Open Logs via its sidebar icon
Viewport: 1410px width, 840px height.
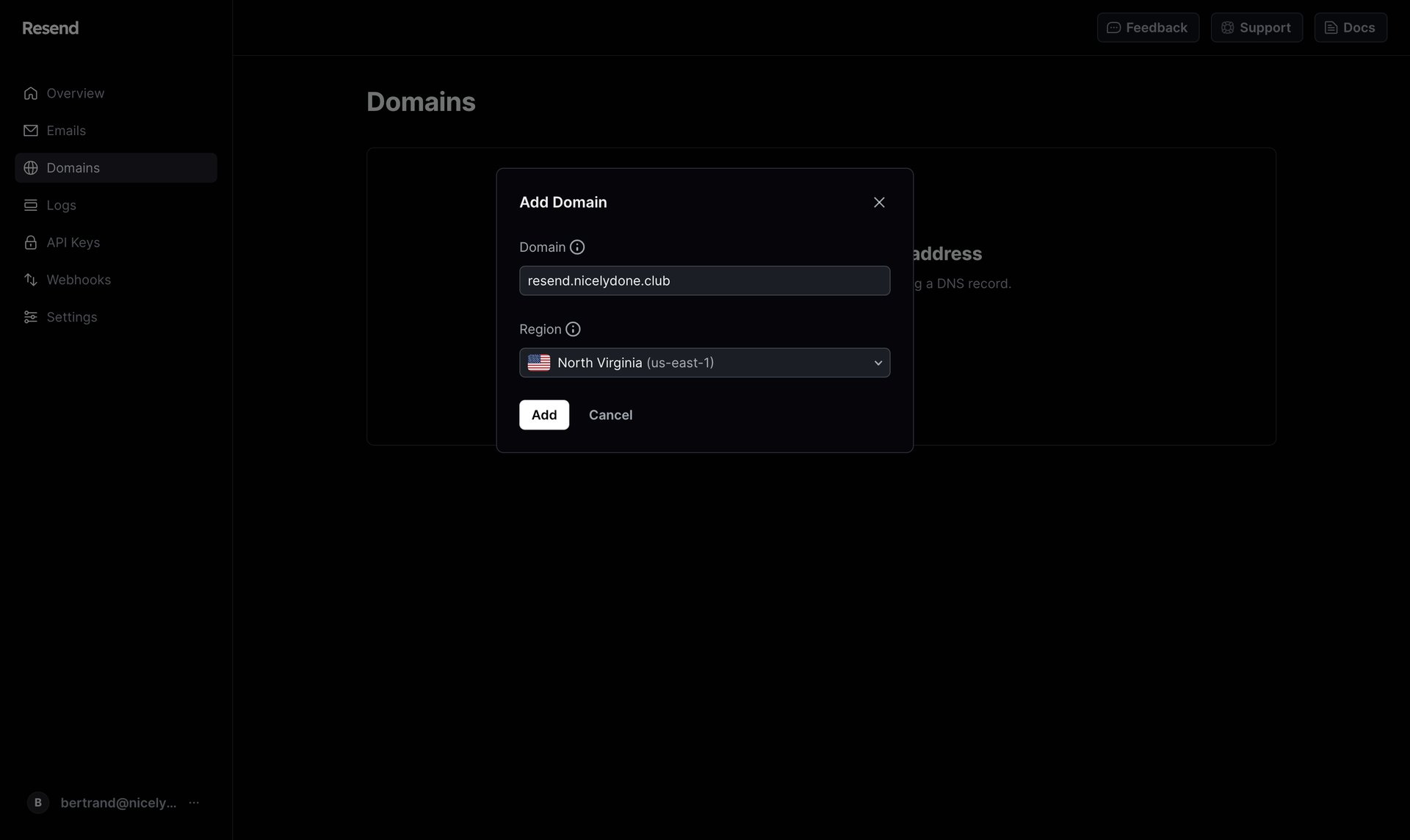30,205
